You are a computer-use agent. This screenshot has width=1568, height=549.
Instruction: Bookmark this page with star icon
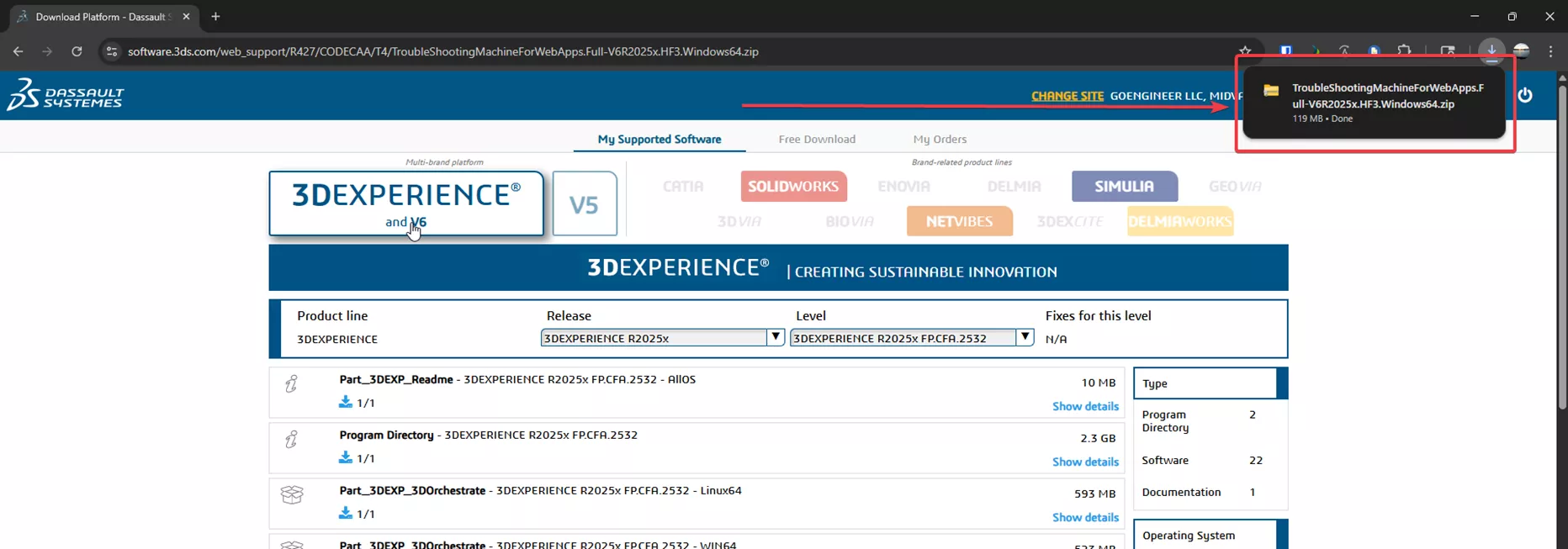coord(1245,51)
